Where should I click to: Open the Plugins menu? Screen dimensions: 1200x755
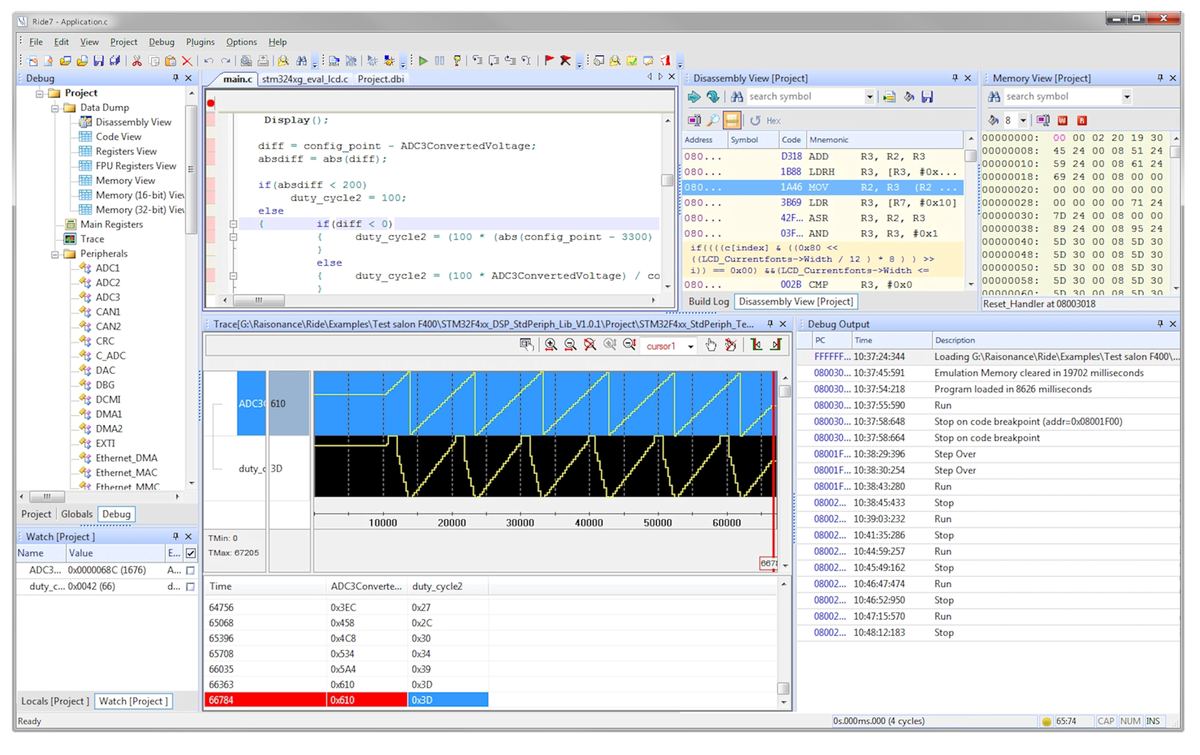[200, 42]
